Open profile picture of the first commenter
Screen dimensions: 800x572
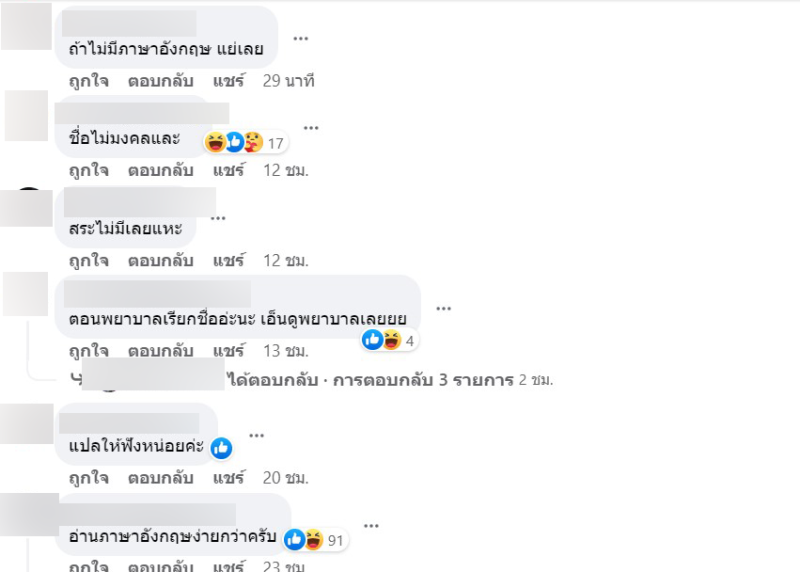(26, 26)
